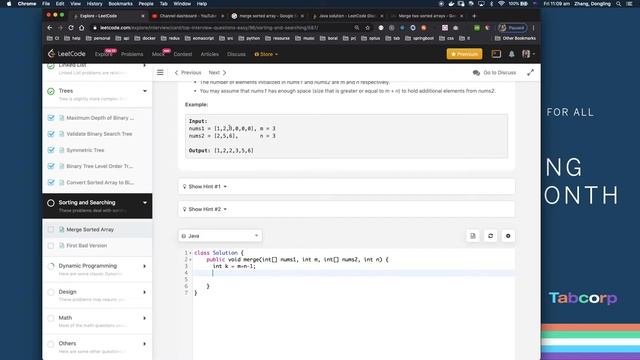The height and width of the screenshot is (360, 640).
Task: Open Chrome's Bookmarks menu
Action: (120, 4)
